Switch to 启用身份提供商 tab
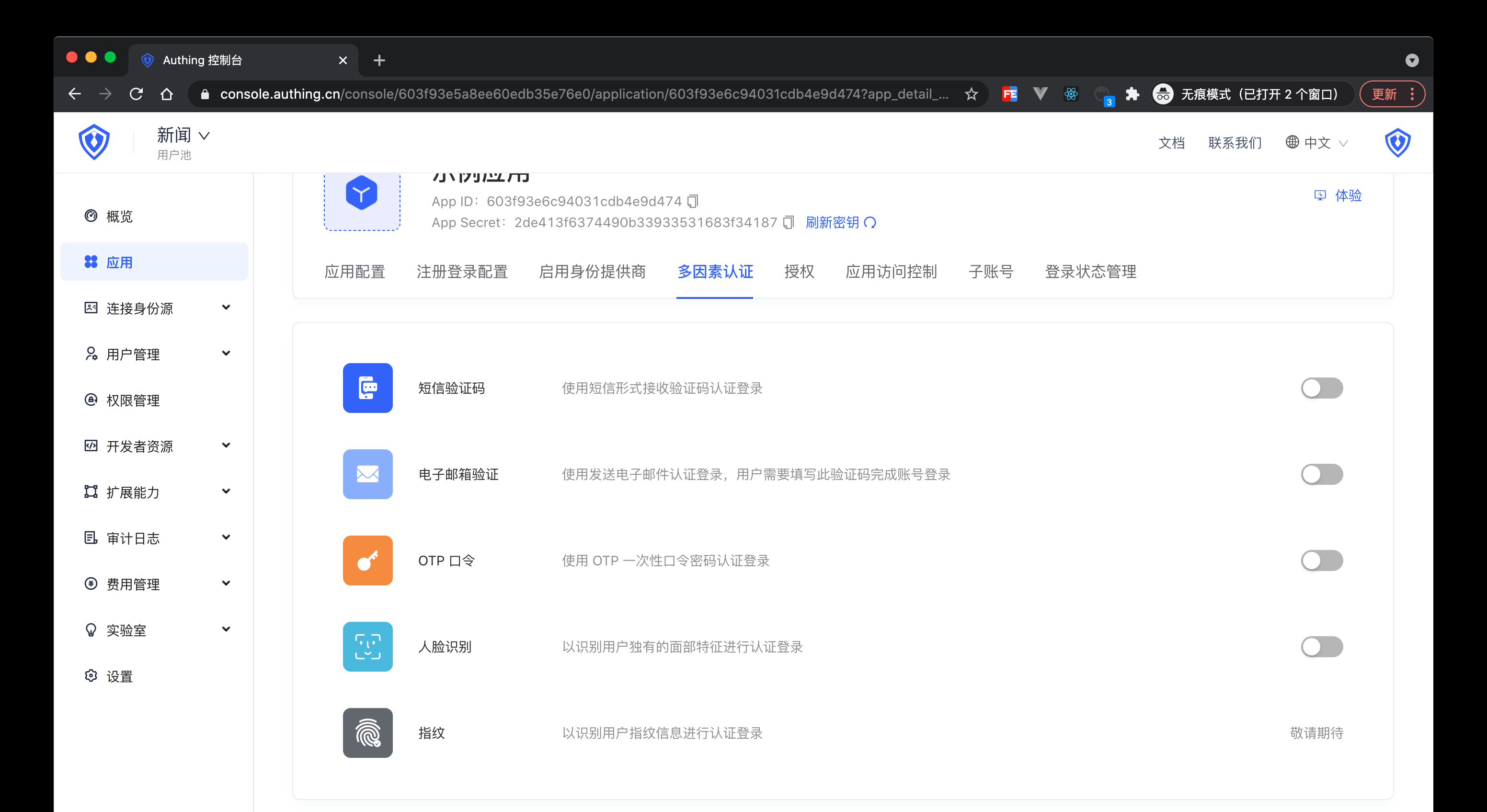 coord(592,271)
